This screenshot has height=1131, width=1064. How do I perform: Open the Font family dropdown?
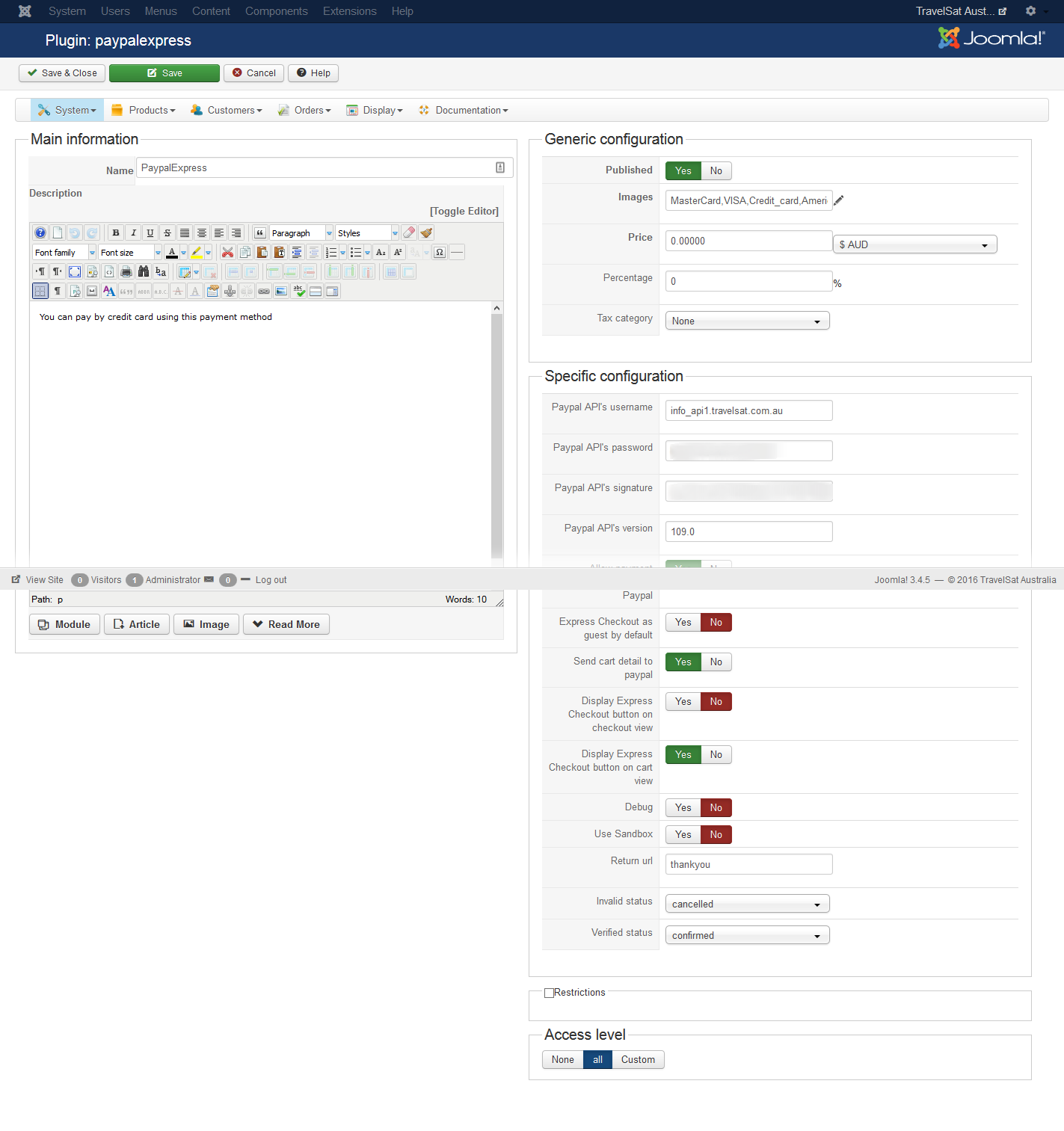pos(64,253)
